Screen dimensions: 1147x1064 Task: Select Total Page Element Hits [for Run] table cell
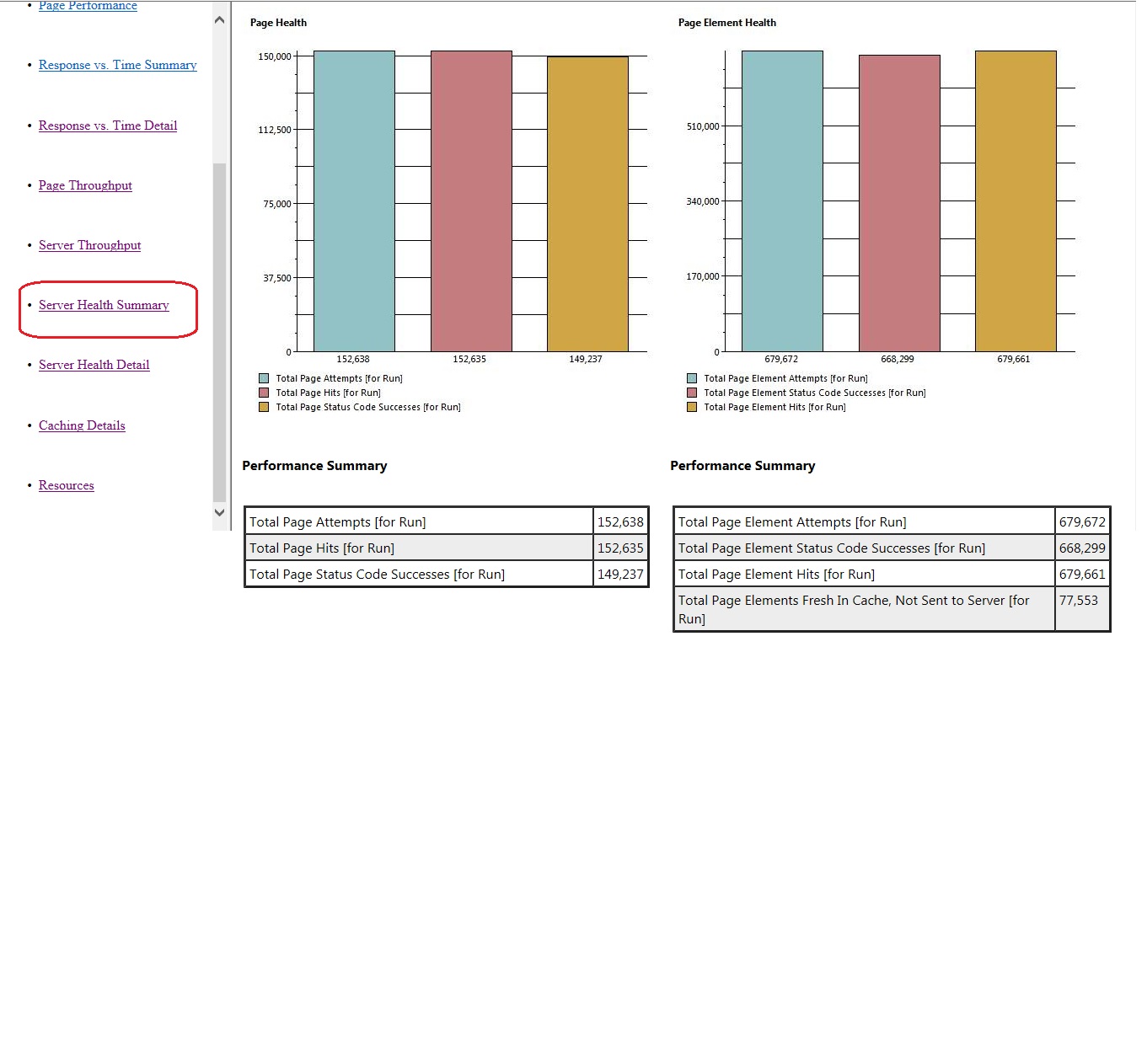point(864,574)
